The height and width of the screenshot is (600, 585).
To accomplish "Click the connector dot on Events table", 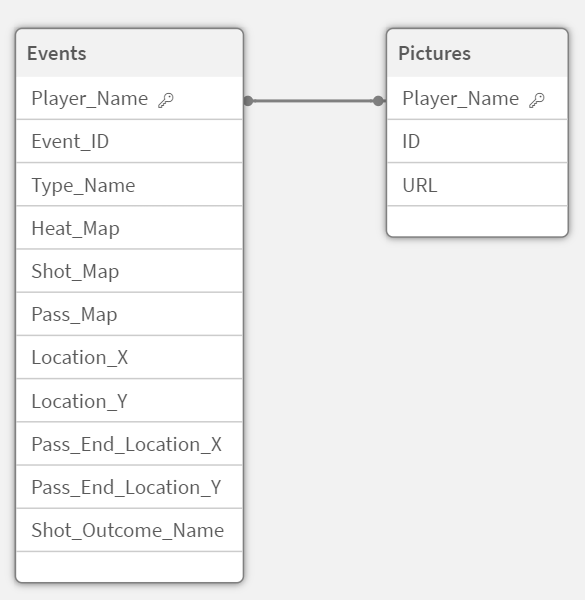I will coord(248,101).
